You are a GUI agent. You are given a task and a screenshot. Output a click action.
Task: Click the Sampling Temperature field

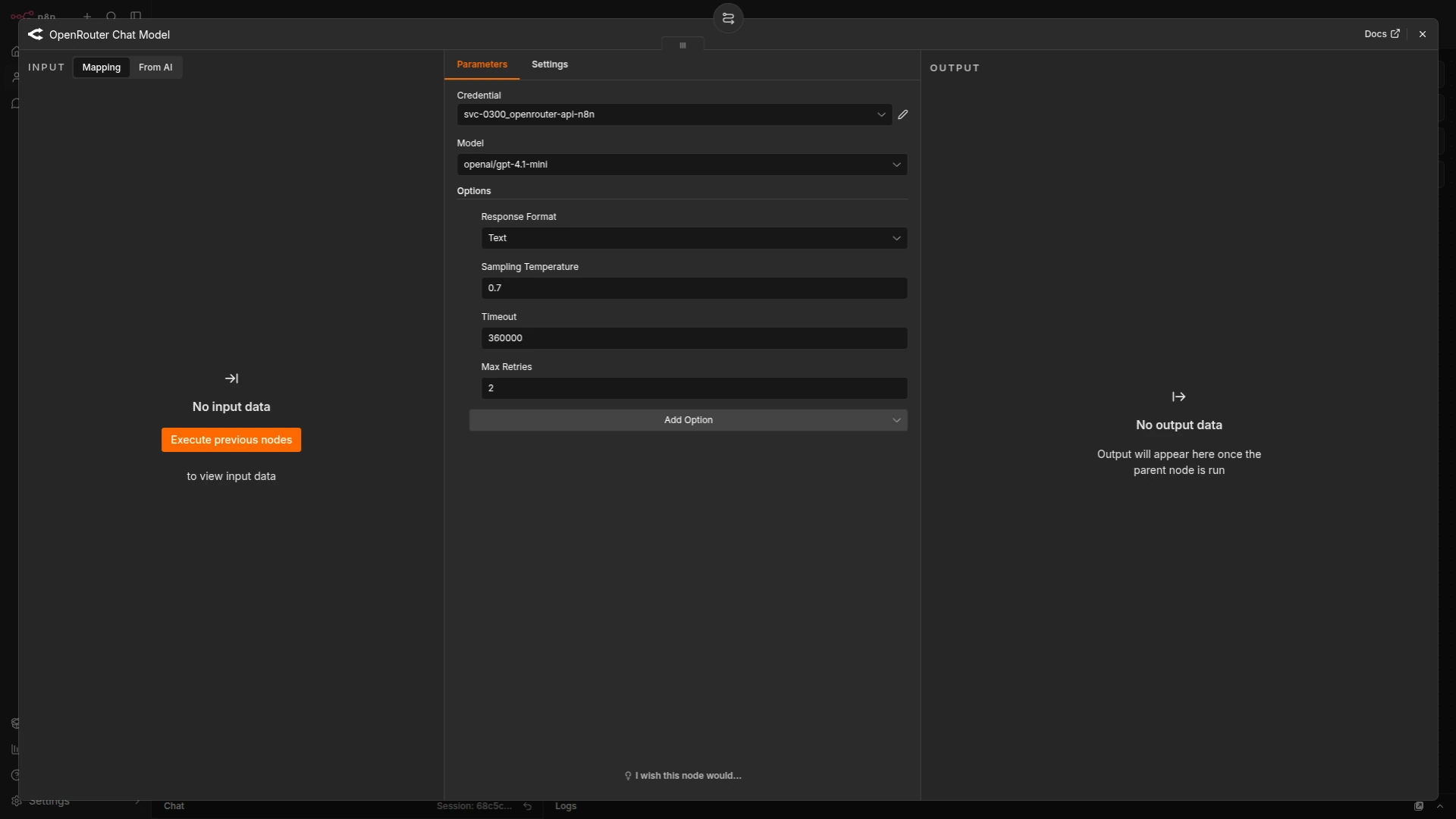click(x=694, y=288)
